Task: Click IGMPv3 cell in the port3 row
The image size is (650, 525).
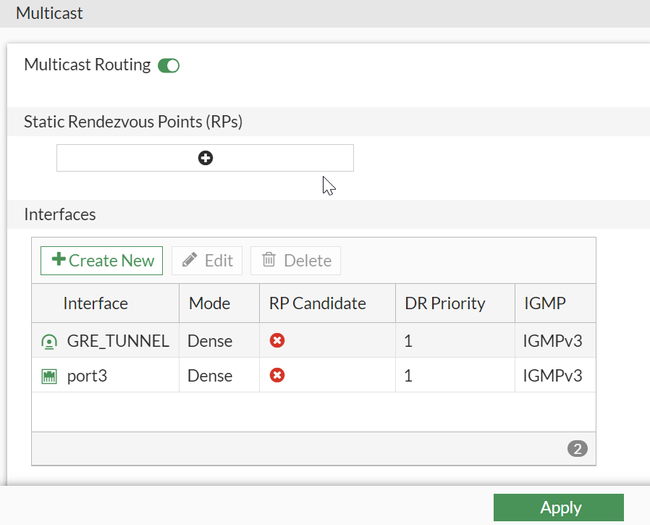Action: pyautogui.click(x=552, y=376)
